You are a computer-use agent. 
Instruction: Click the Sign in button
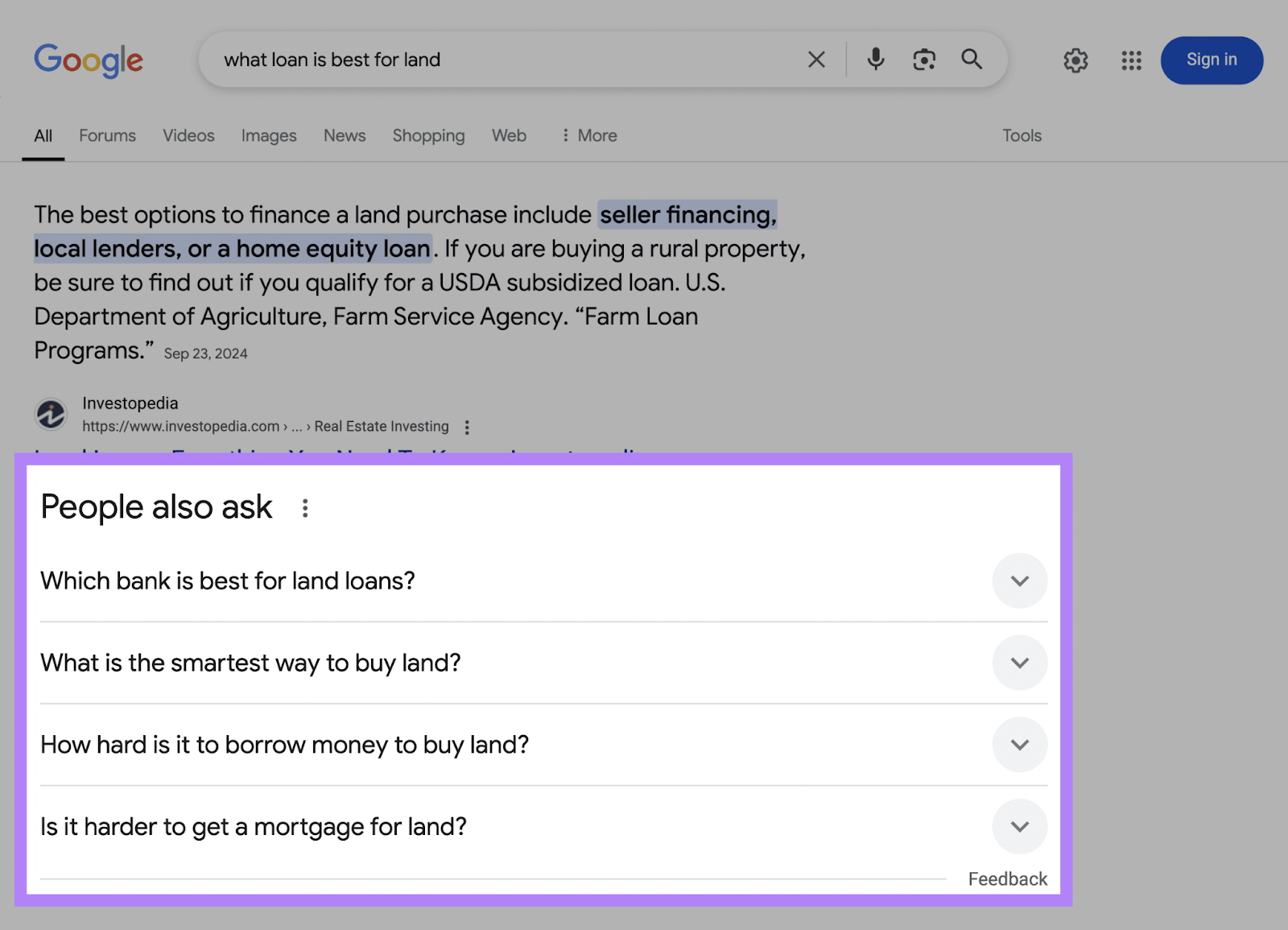[1211, 60]
